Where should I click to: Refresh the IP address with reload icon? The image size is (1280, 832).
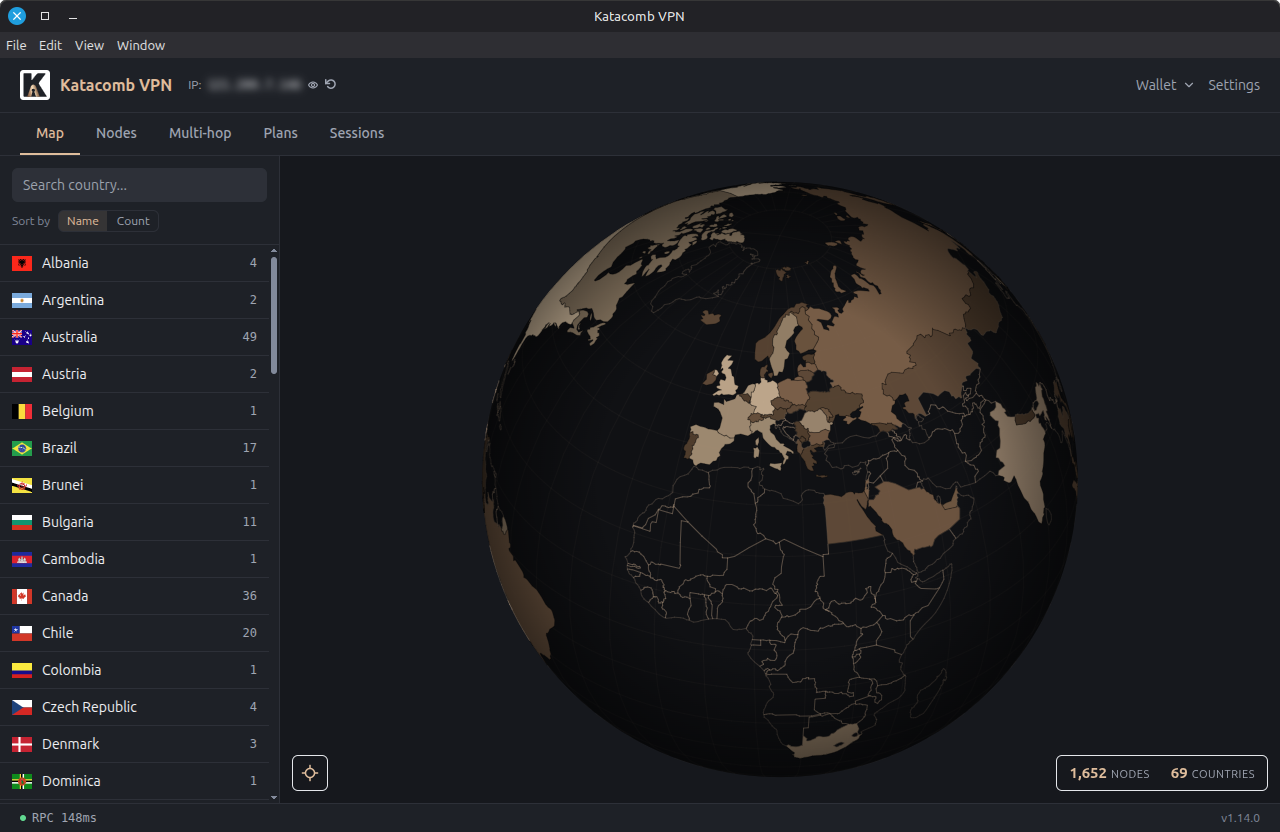(331, 85)
